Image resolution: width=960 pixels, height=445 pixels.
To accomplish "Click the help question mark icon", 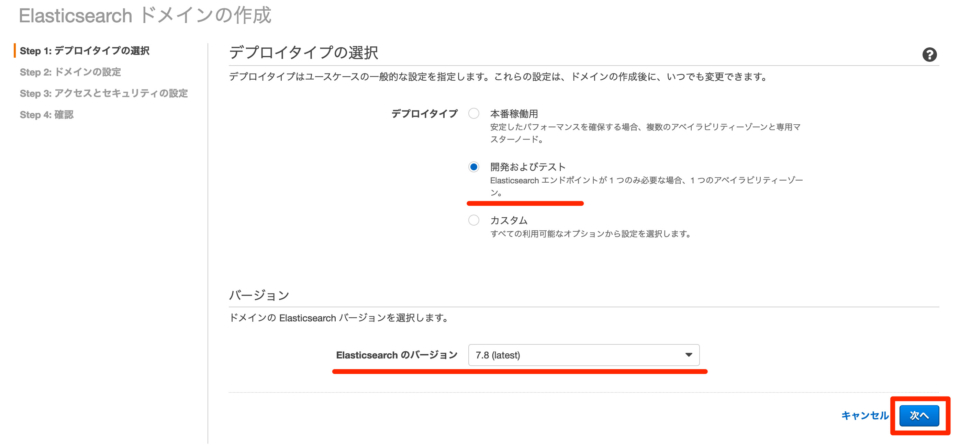I will click(929, 55).
